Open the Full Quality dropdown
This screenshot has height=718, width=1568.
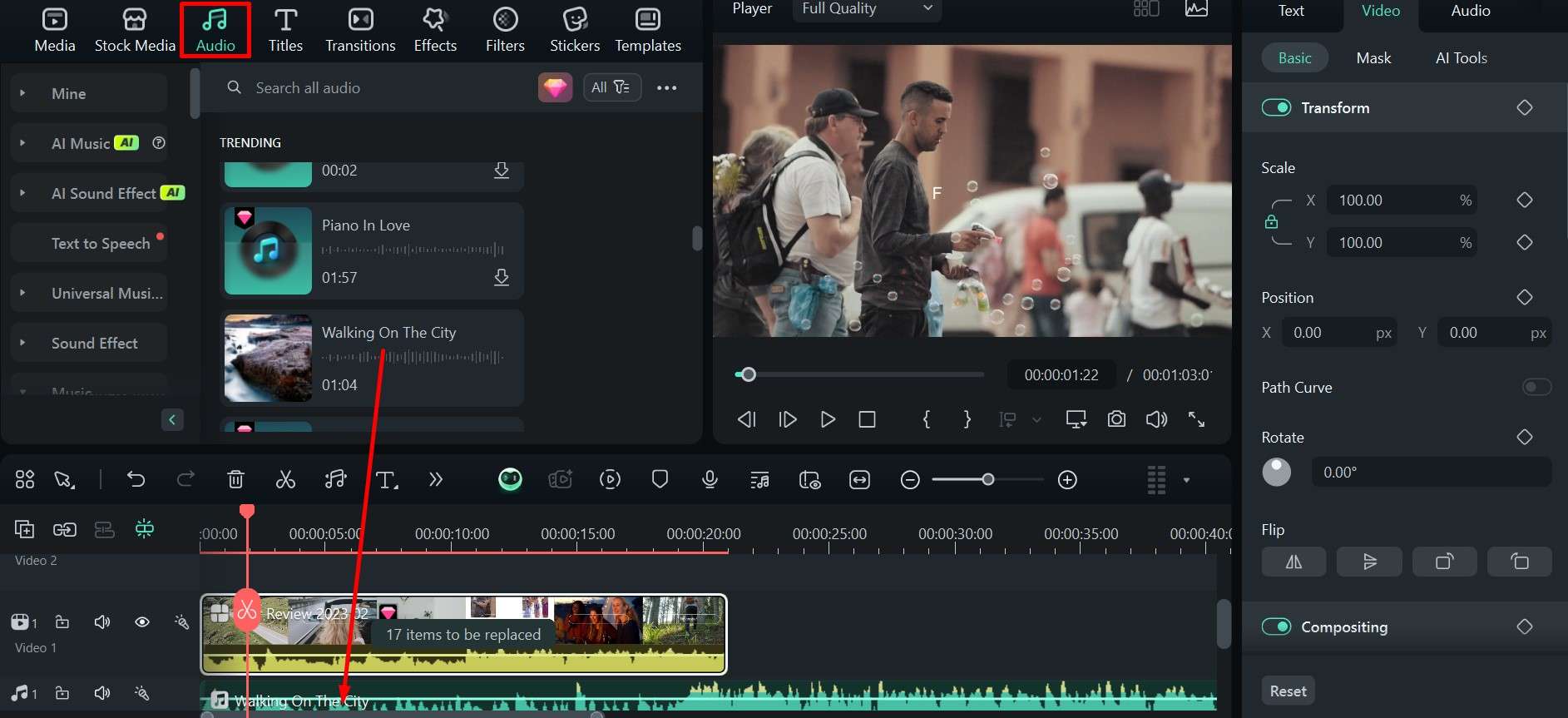click(866, 9)
